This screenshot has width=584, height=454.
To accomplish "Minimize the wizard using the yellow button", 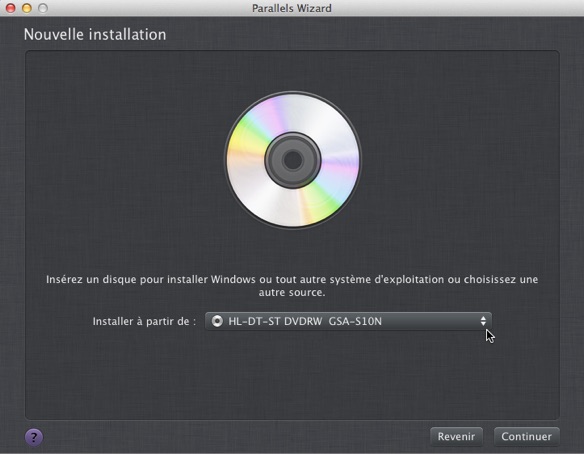I will coord(27,8).
